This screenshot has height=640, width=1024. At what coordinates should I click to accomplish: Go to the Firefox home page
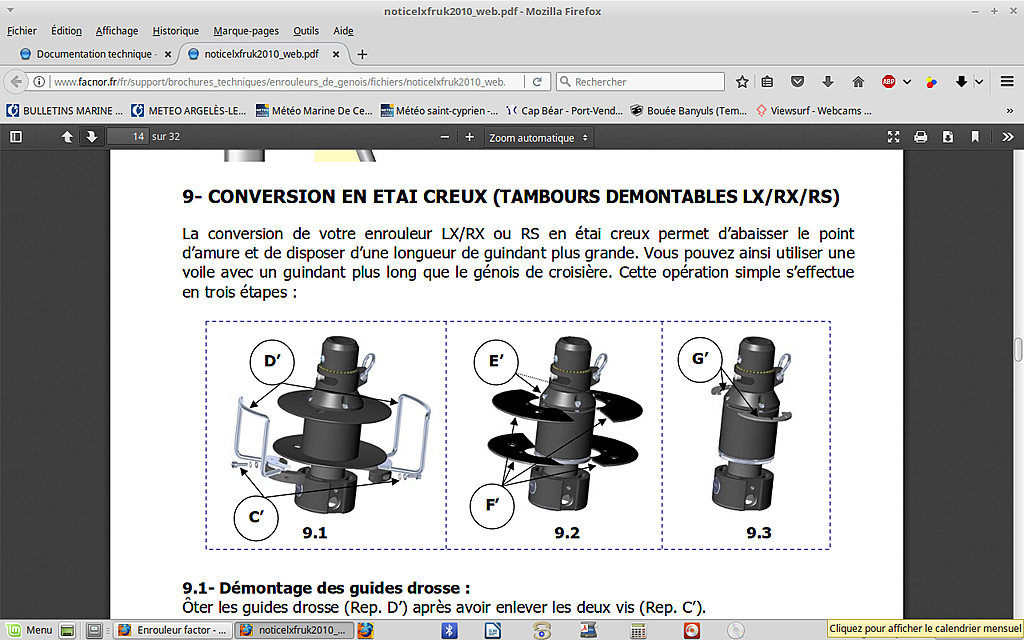click(858, 82)
